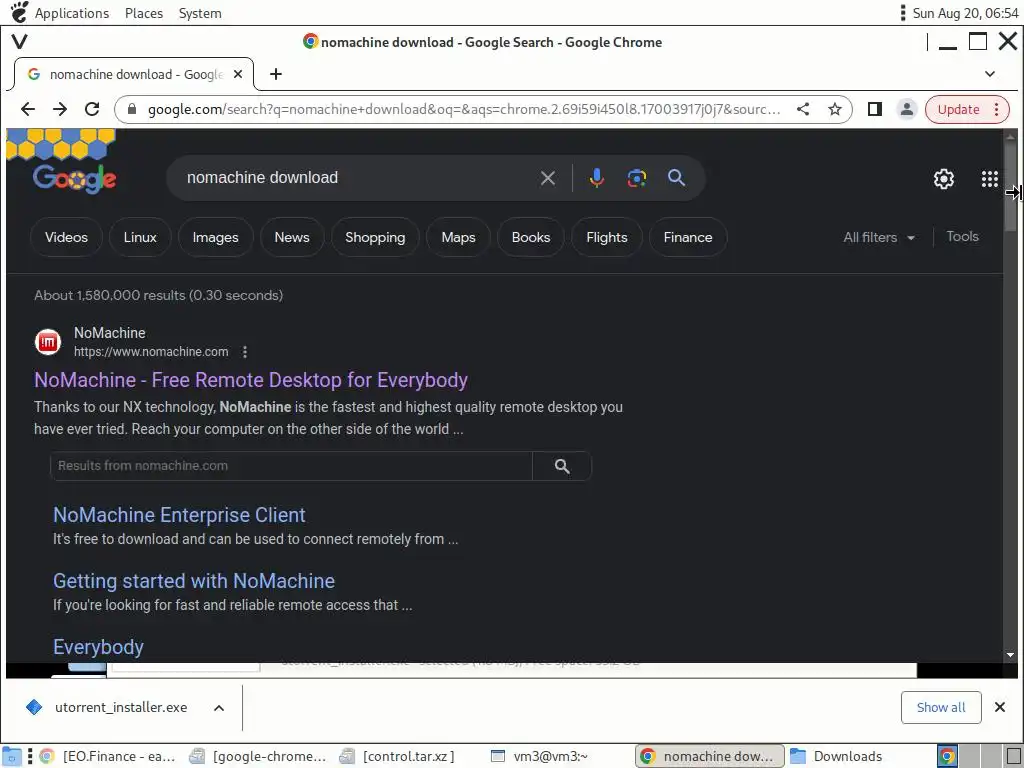Search within nomachine.com using magnifier

[562, 466]
